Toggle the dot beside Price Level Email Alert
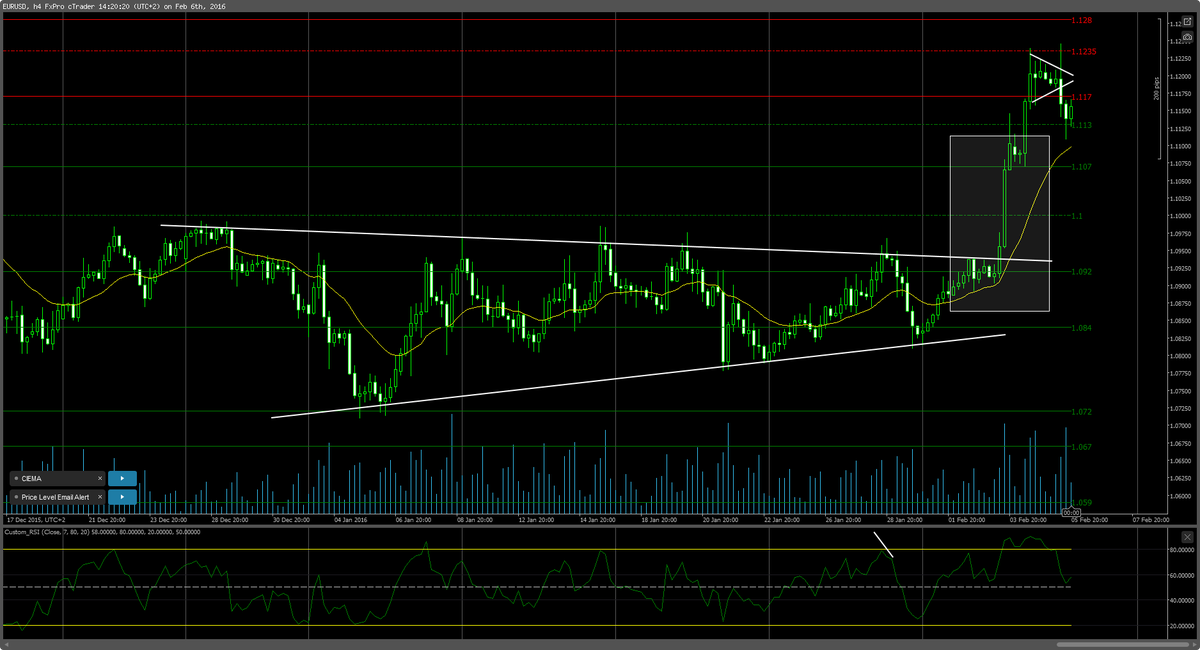Image resolution: width=1200 pixels, height=650 pixels. click(x=16, y=497)
